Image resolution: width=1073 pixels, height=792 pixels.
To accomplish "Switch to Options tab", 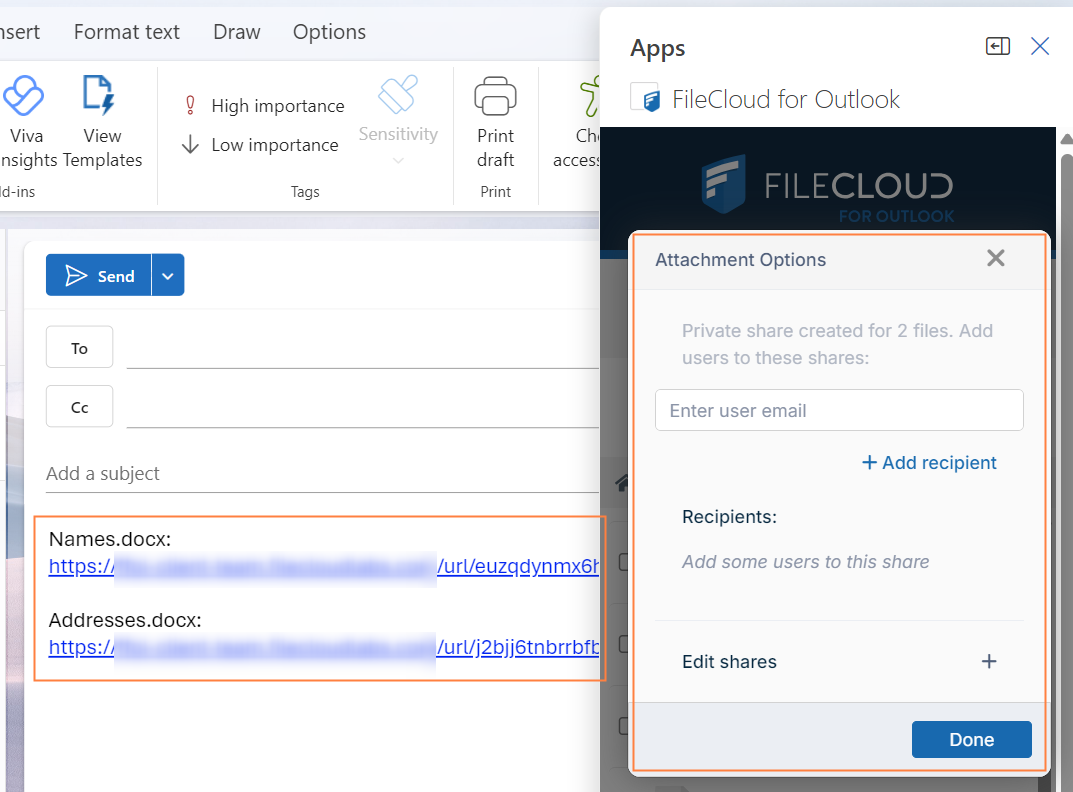I will tap(329, 32).
